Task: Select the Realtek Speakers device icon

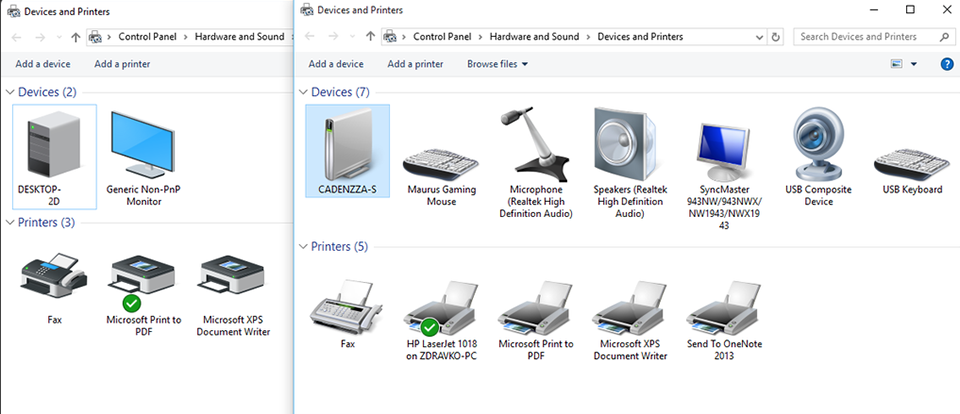Action: click(x=629, y=162)
